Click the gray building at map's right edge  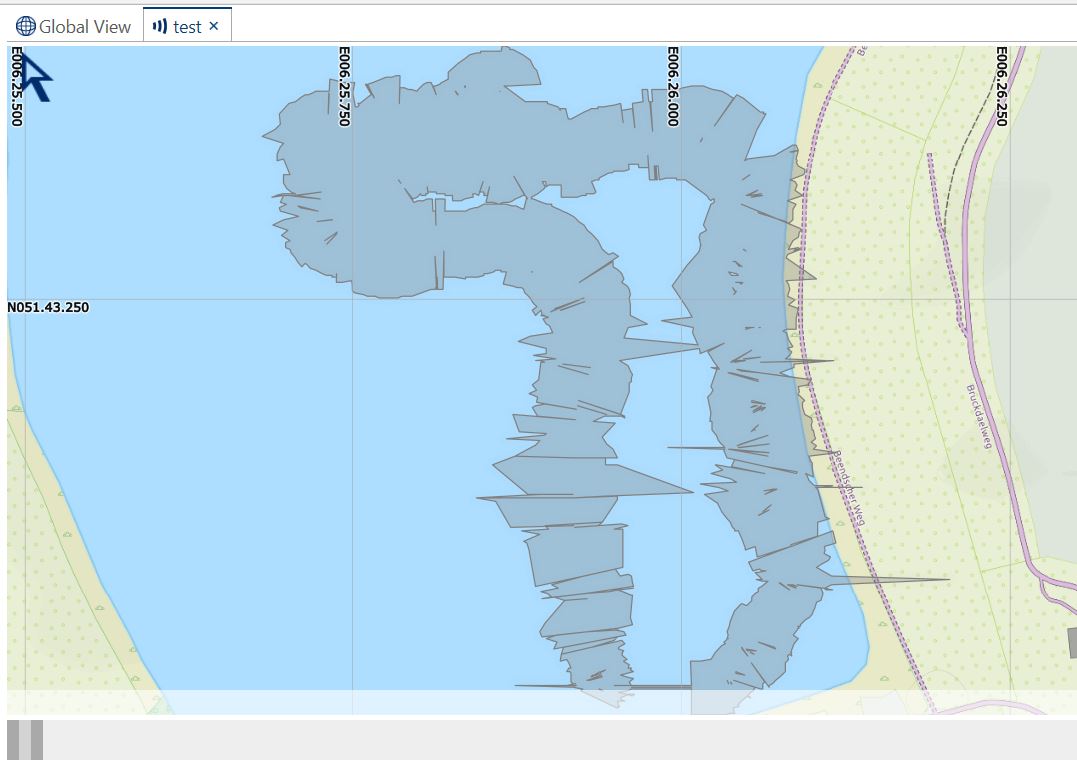click(x=1072, y=642)
